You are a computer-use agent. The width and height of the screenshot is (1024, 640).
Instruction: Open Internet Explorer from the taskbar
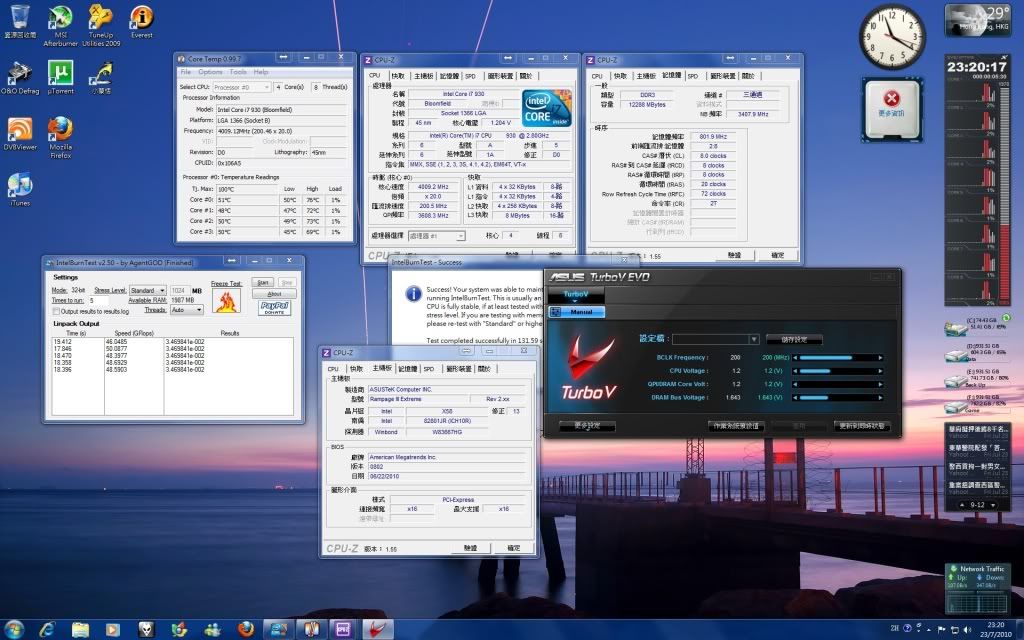[x=47, y=630]
